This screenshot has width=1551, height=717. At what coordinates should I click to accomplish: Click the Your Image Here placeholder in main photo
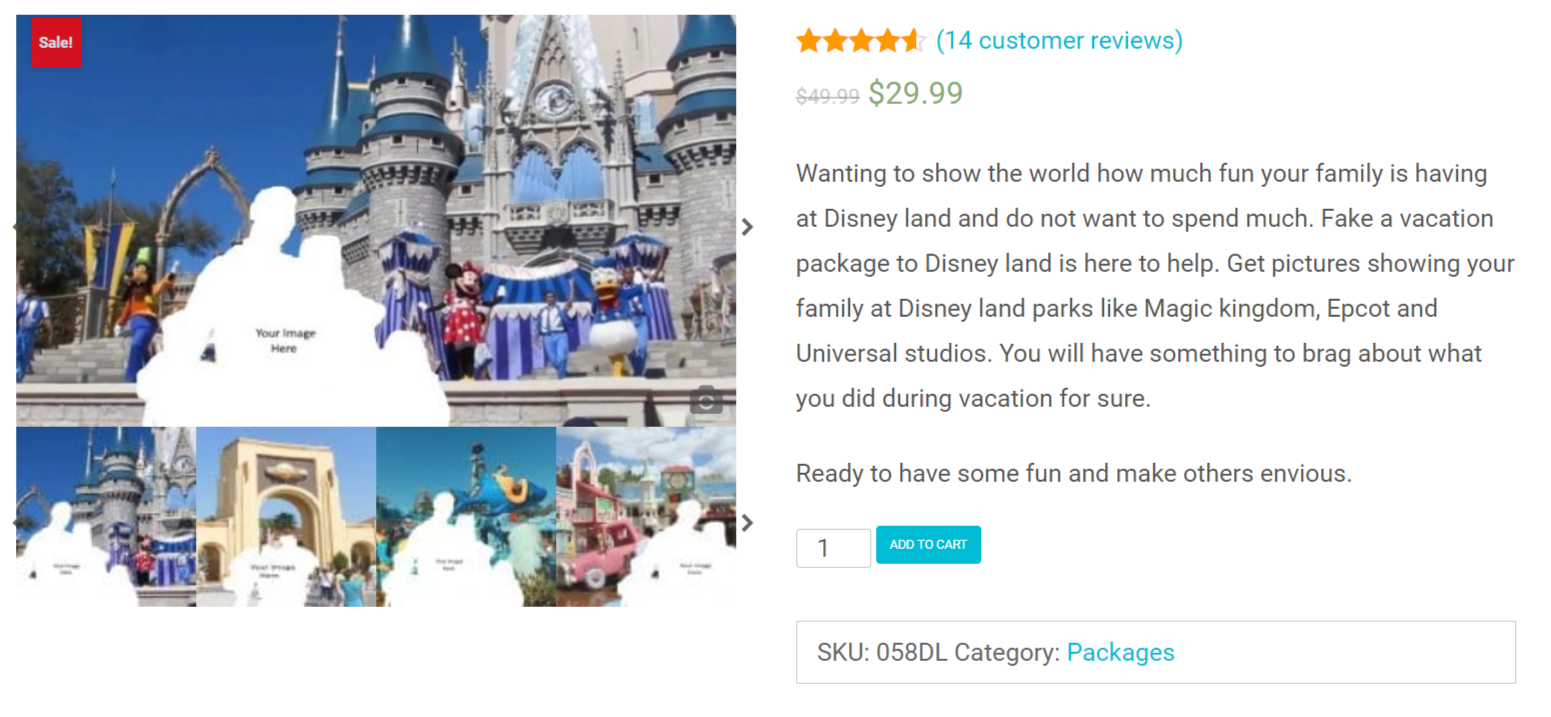tap(285, 341)
